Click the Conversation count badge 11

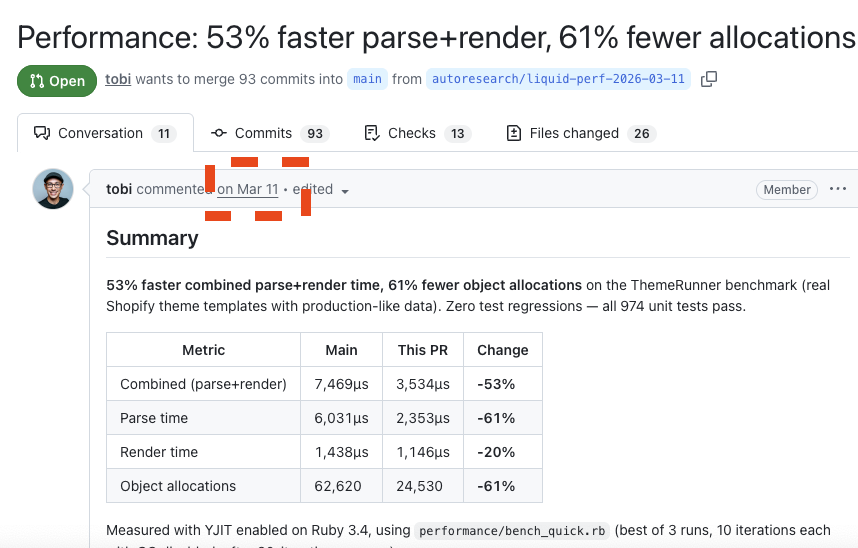tap(164, 134)
